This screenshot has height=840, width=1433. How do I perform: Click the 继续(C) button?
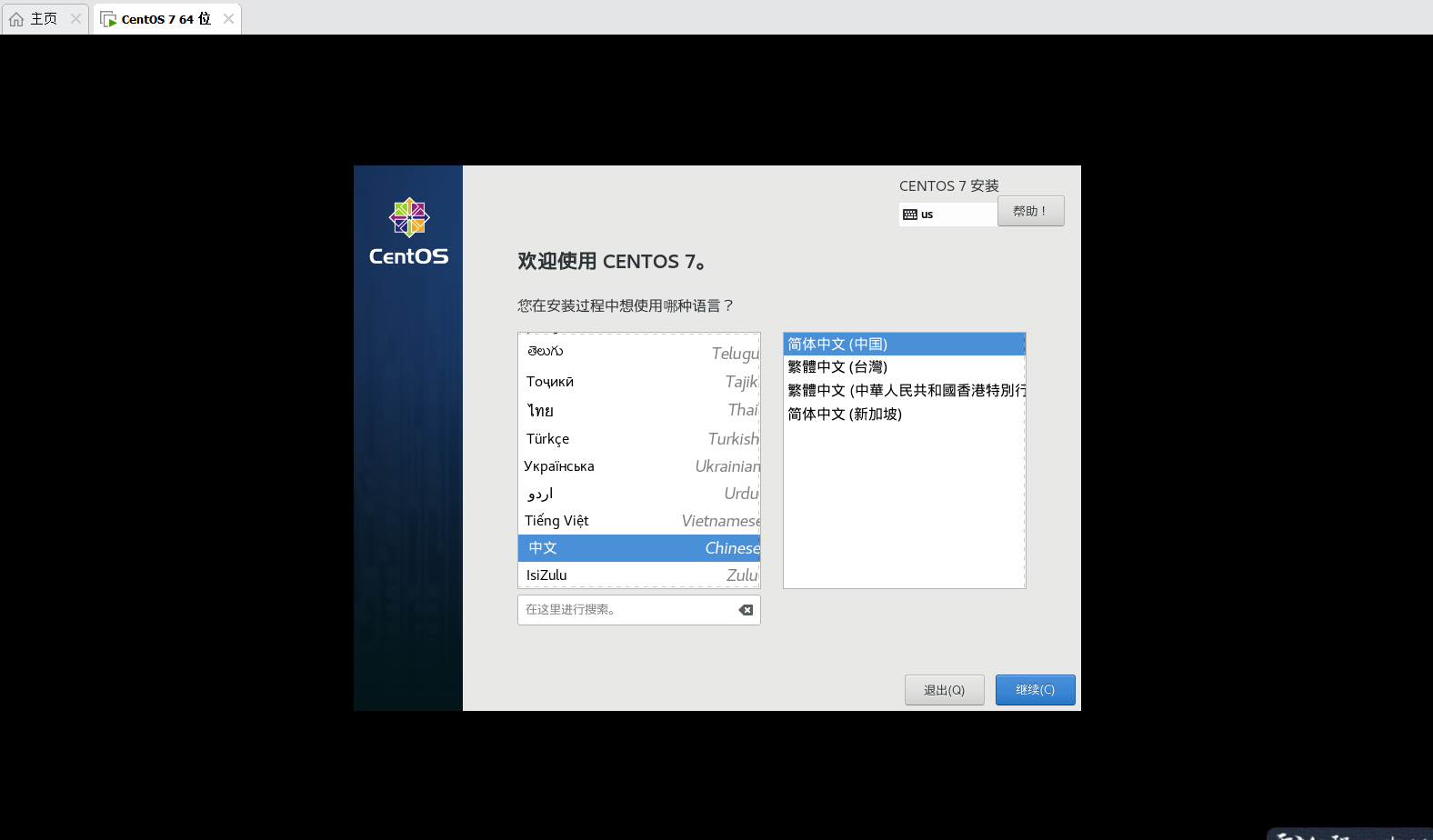1036,690
